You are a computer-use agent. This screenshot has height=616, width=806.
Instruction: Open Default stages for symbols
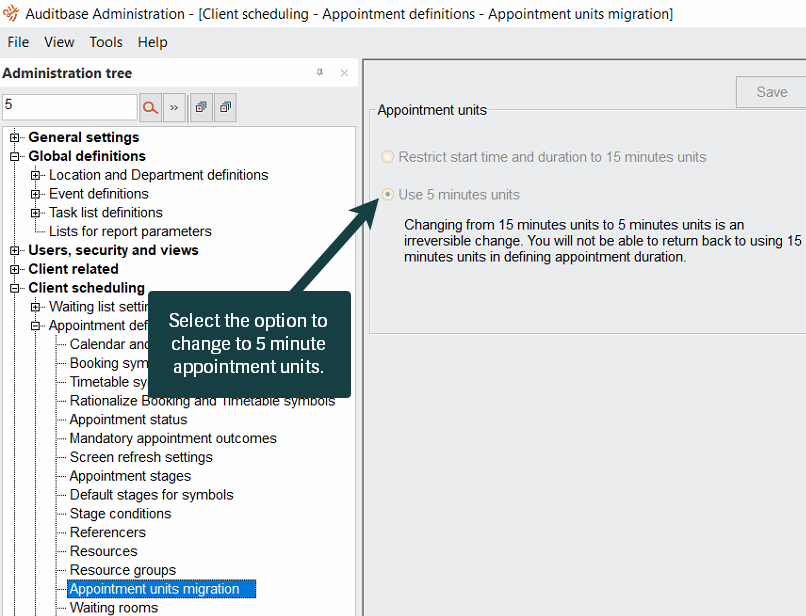pos(152,495)
